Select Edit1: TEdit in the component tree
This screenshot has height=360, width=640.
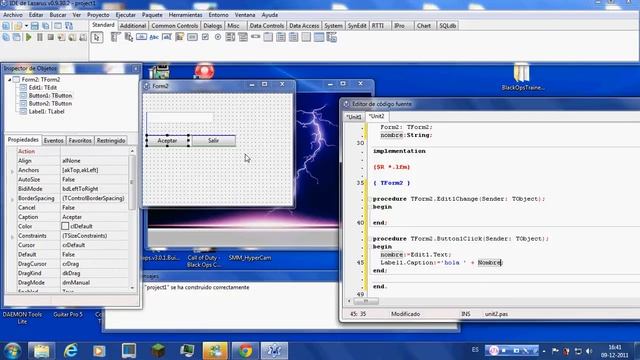[42, 87]
